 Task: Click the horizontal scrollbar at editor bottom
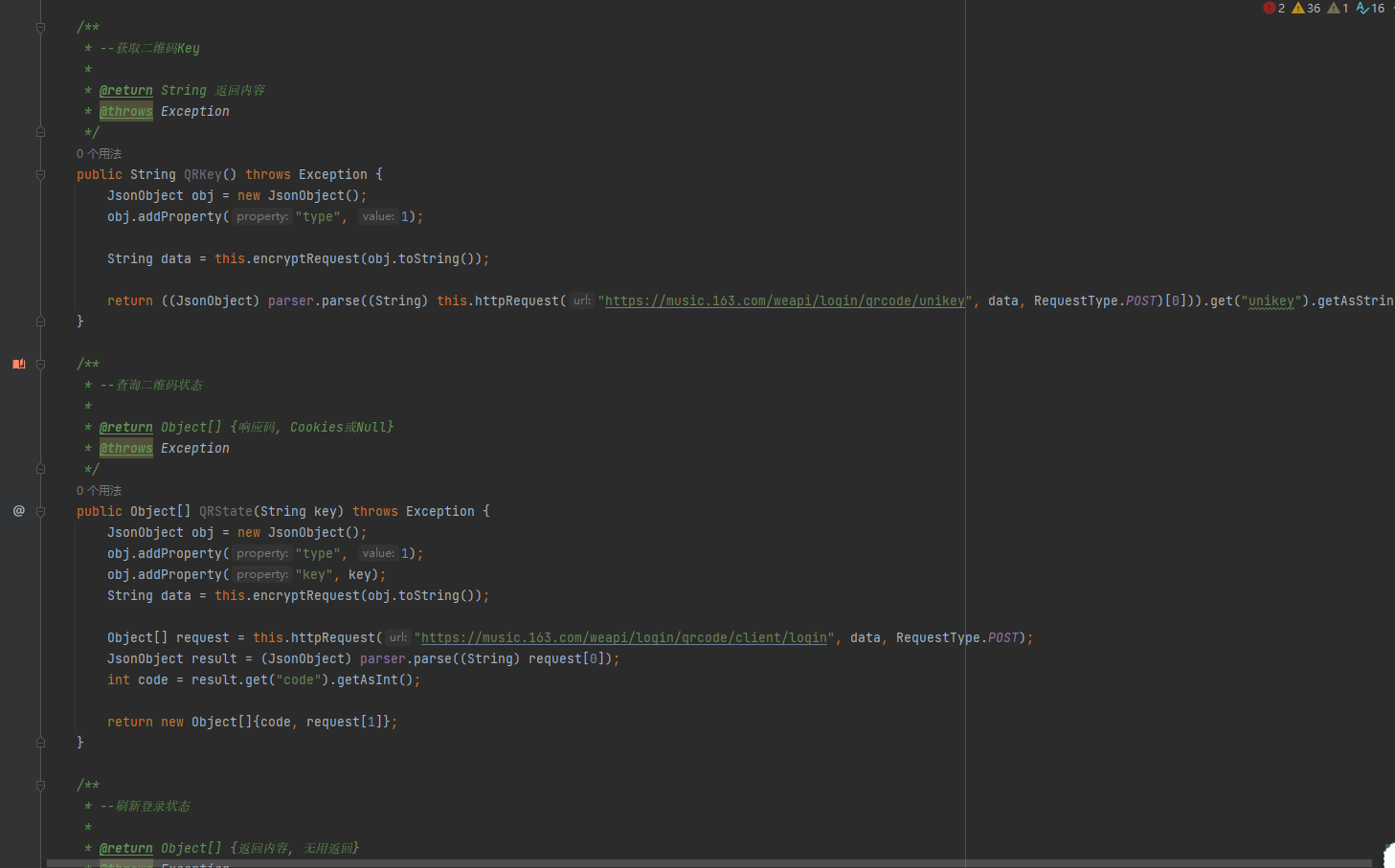(709, 863)
